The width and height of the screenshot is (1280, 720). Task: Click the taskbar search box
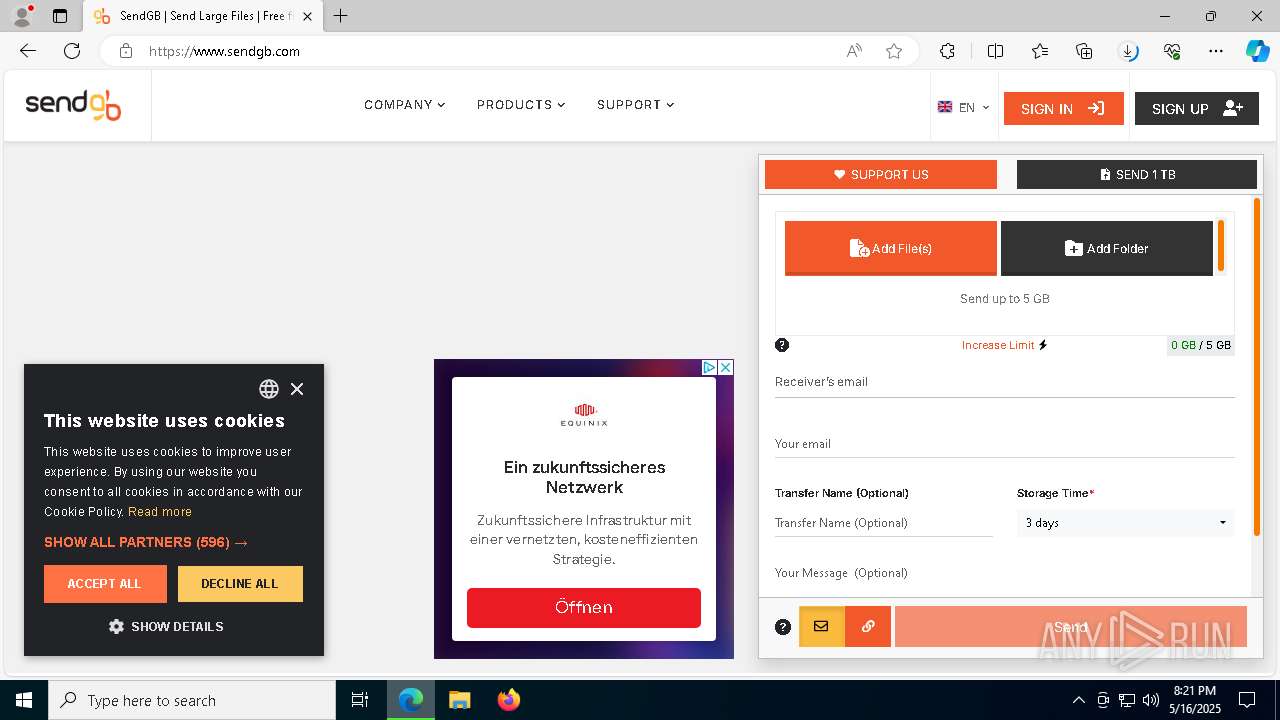coord(192,700)
